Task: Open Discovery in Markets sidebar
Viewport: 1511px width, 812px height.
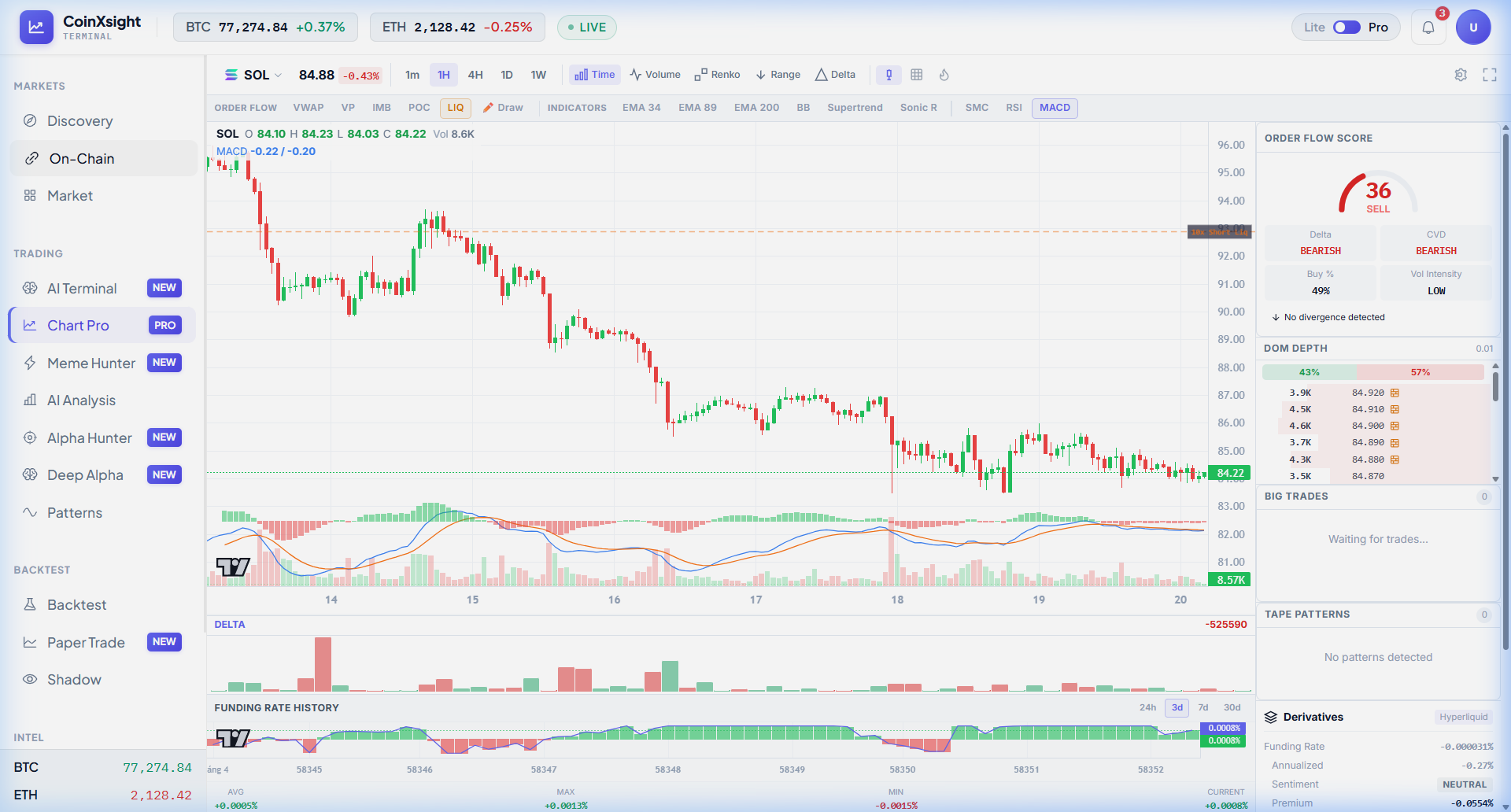Action: pos(103,121)
